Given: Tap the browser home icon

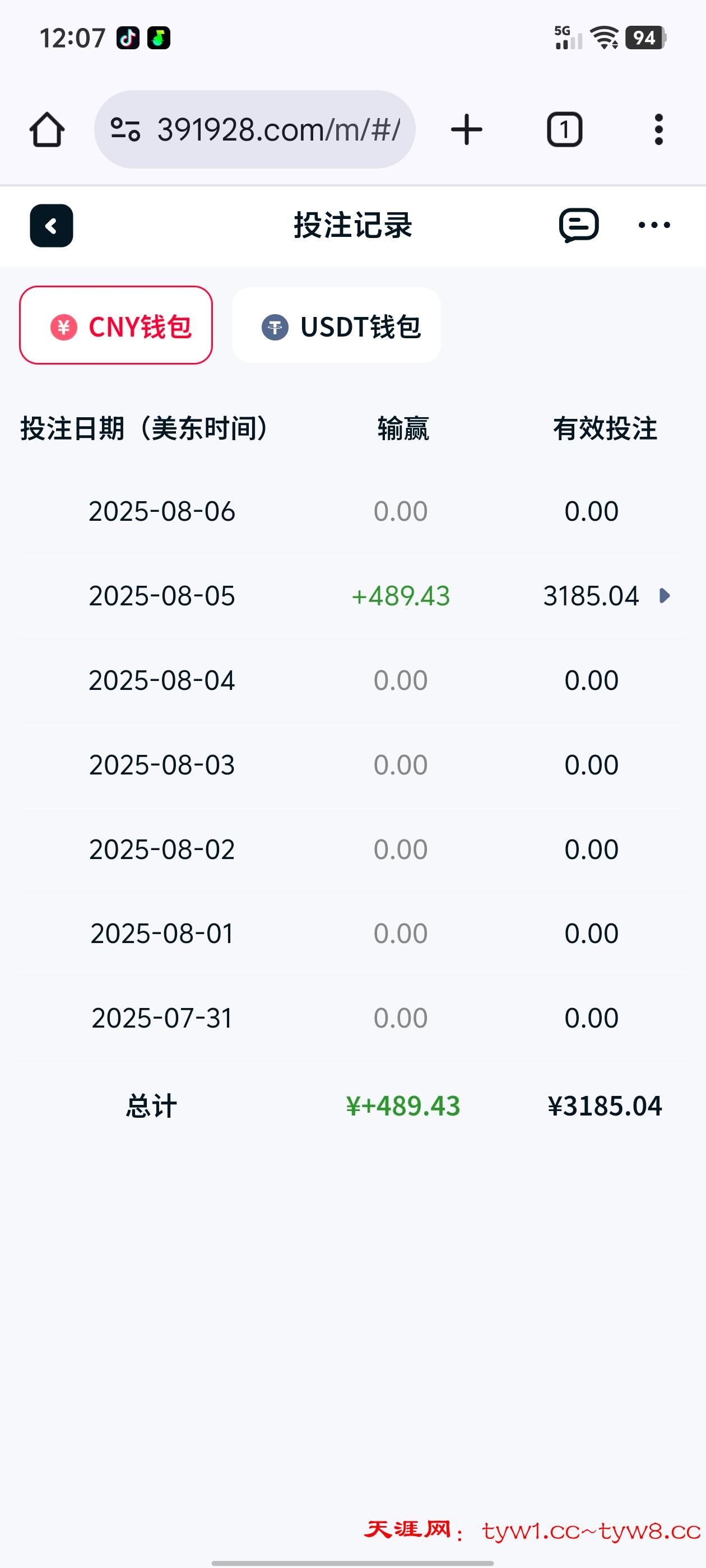Looking at the screenshot, I should 47,130.
